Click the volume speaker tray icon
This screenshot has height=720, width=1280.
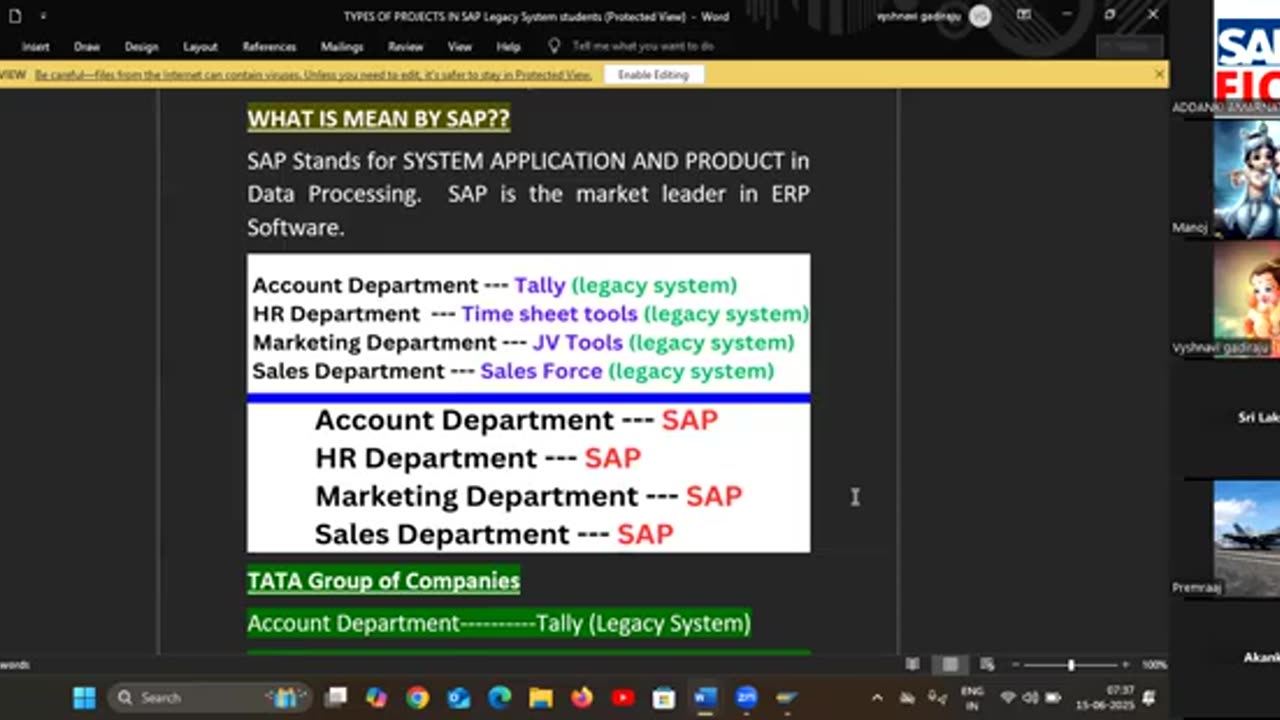(1030, 698)
